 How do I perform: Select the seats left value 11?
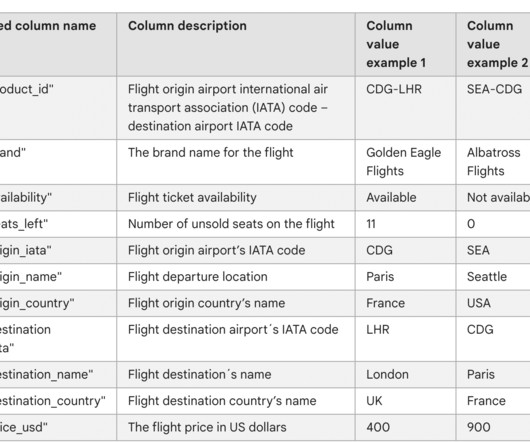coord(405,224)
